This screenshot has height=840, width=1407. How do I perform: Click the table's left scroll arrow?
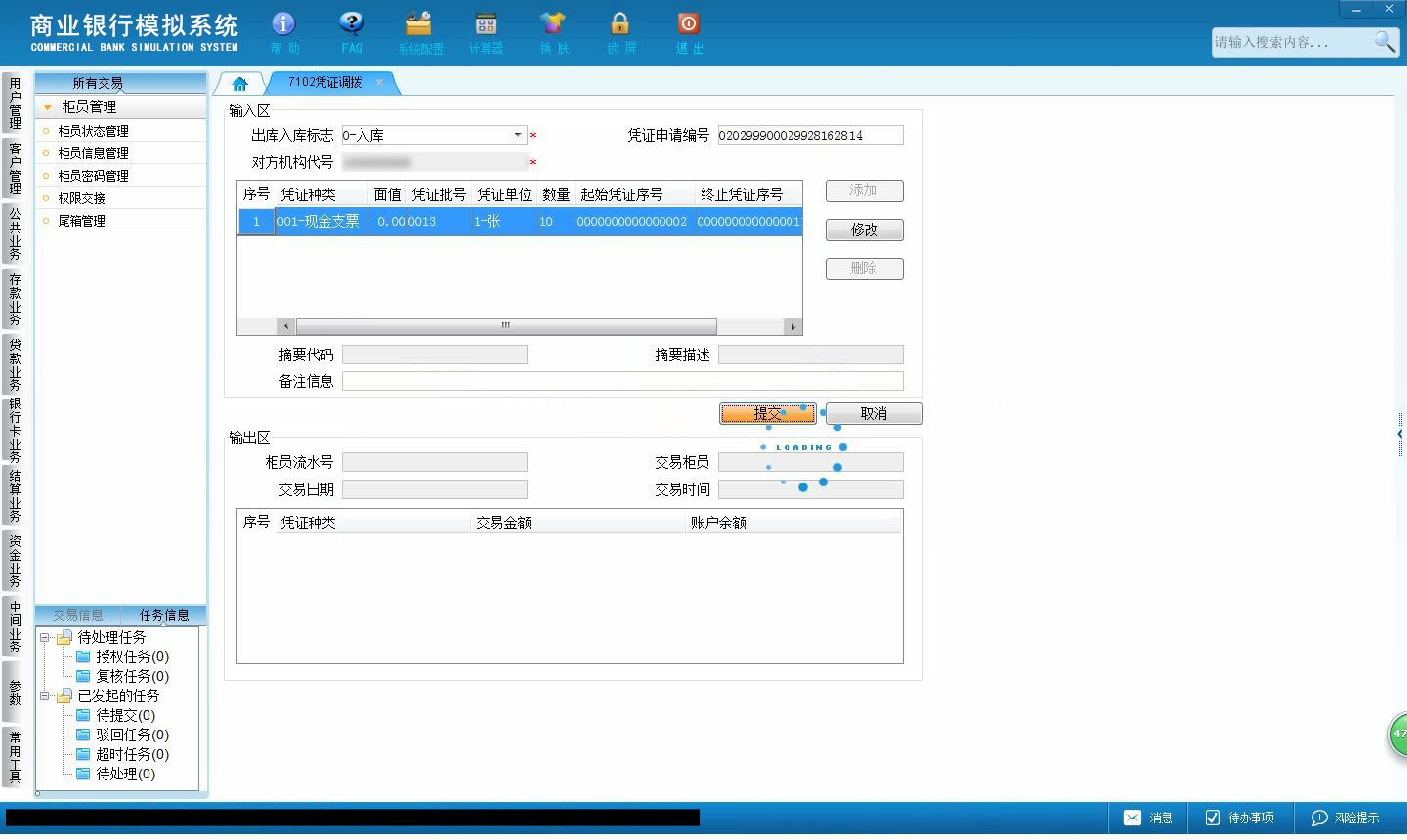point(286,326)
